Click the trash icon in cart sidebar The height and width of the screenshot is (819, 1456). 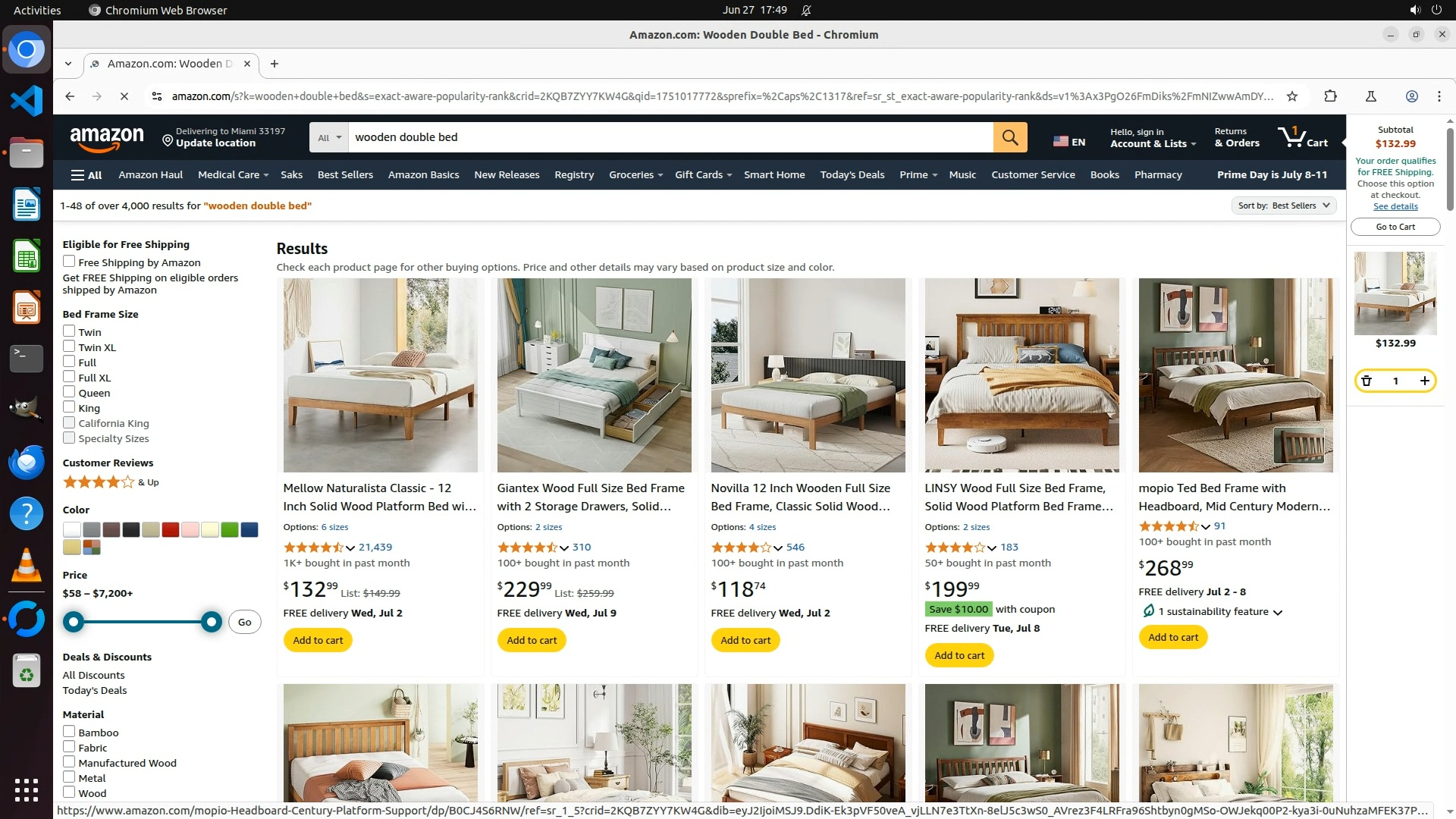[x=1367, y=381]
